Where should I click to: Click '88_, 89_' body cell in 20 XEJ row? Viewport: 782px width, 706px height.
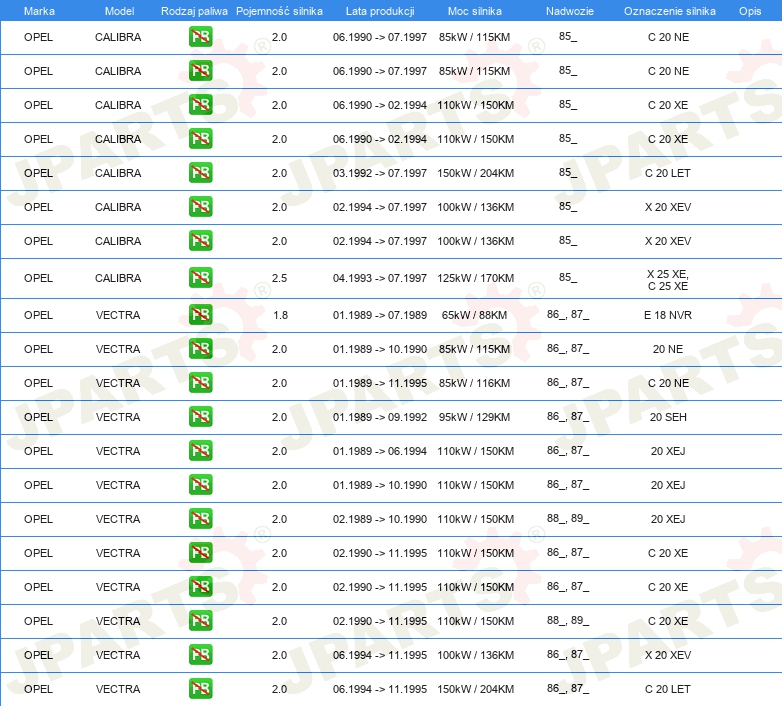(x=568, y=519)
